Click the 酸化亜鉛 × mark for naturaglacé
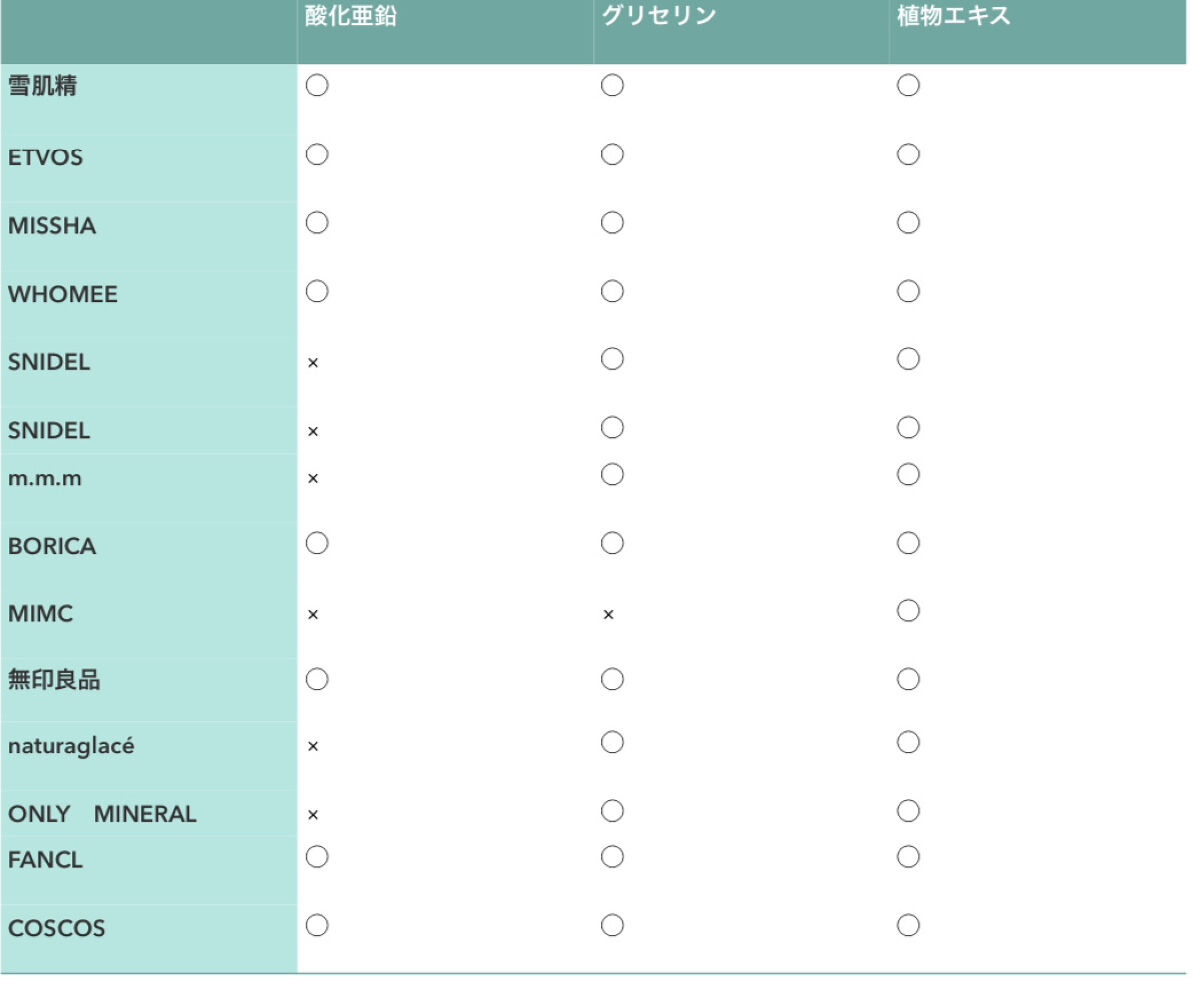Viewport: 1200px width, 990px height. coord(313,747)
